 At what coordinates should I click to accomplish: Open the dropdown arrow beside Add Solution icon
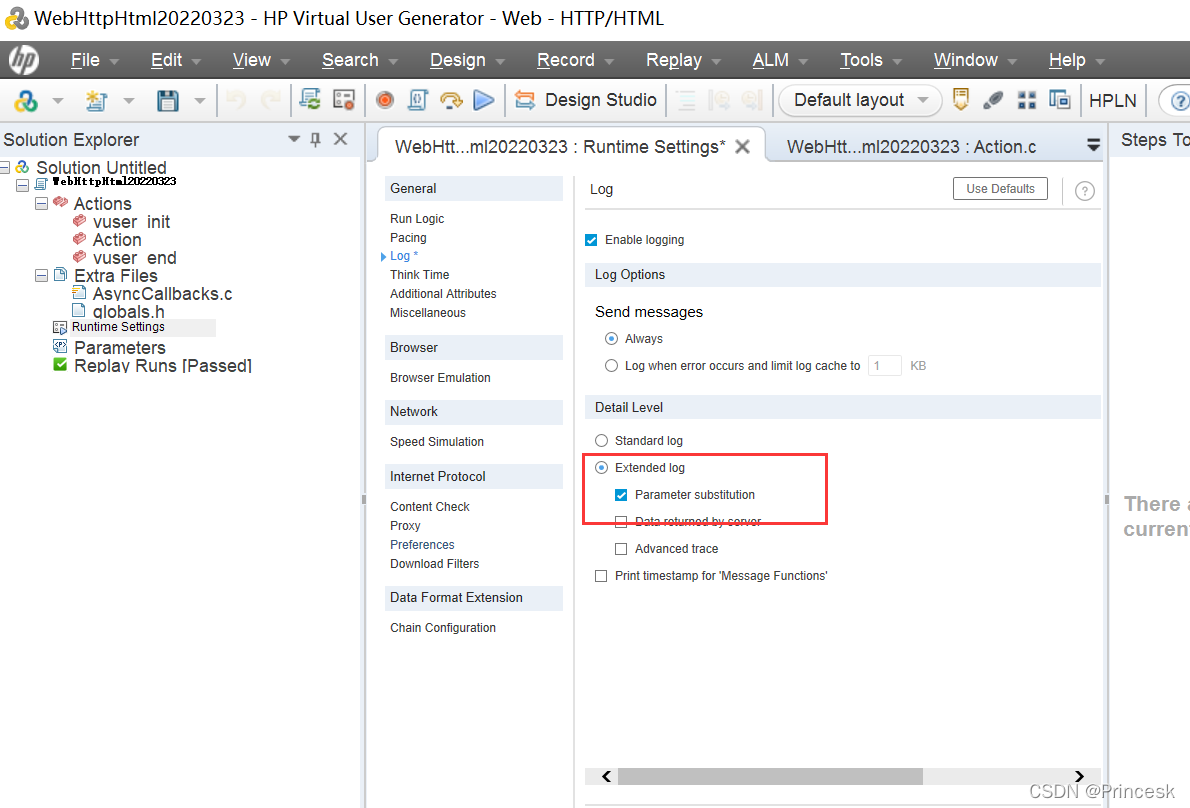point(58,100)
